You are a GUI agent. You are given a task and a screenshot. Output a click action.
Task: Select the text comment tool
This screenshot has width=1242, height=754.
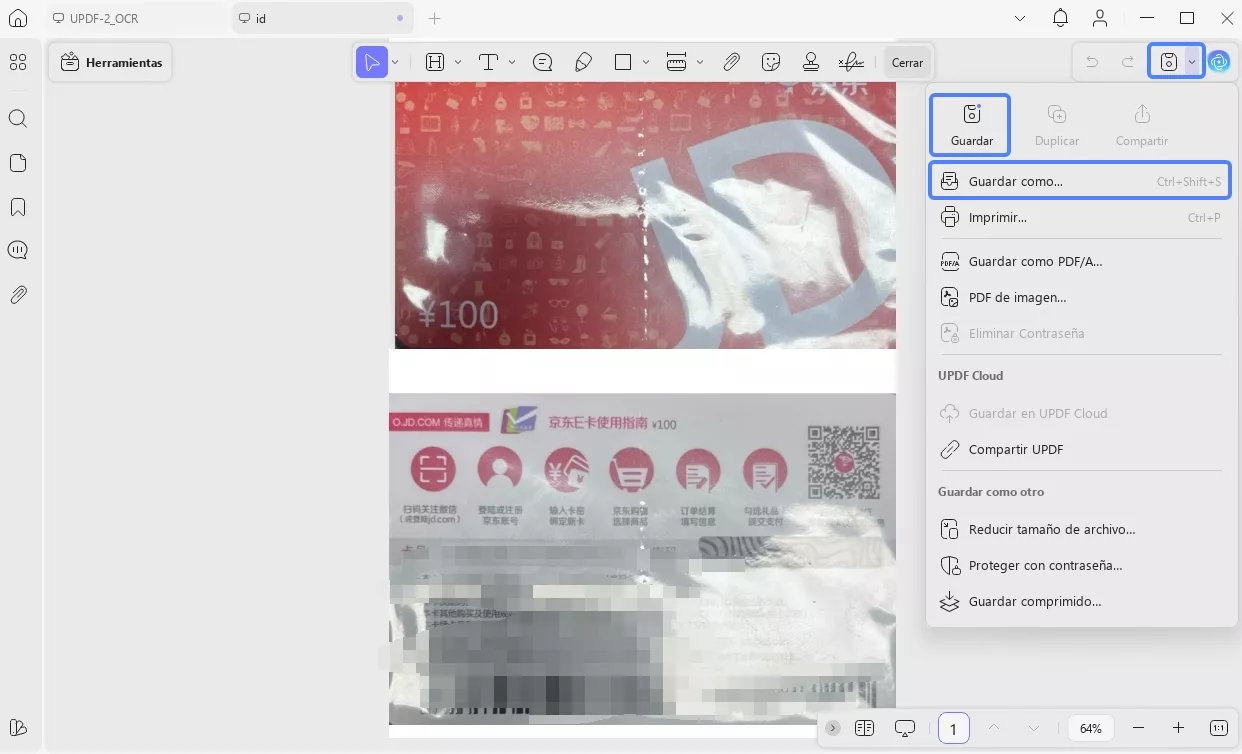(488, 62)
